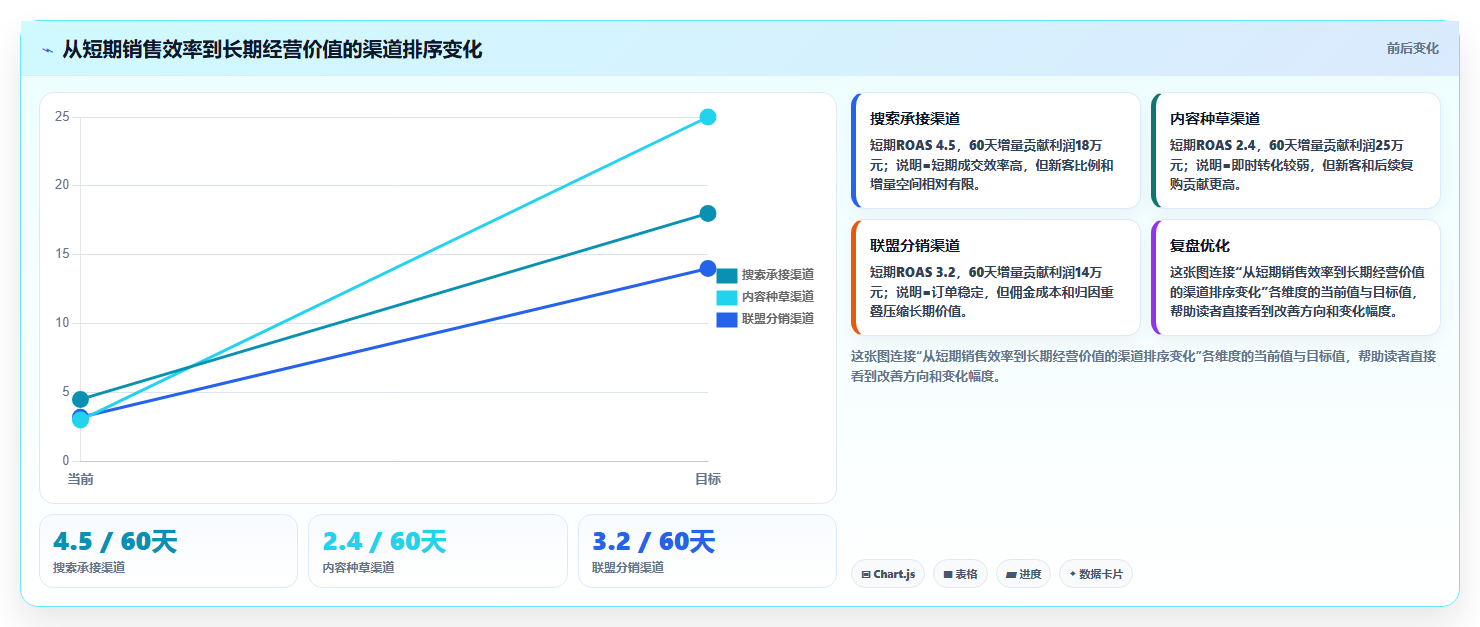This screenshot has width=1480, height=627.
Task: Click 内容种草渠道 caption under 2.4 / 60天
Action: (358, 568)
